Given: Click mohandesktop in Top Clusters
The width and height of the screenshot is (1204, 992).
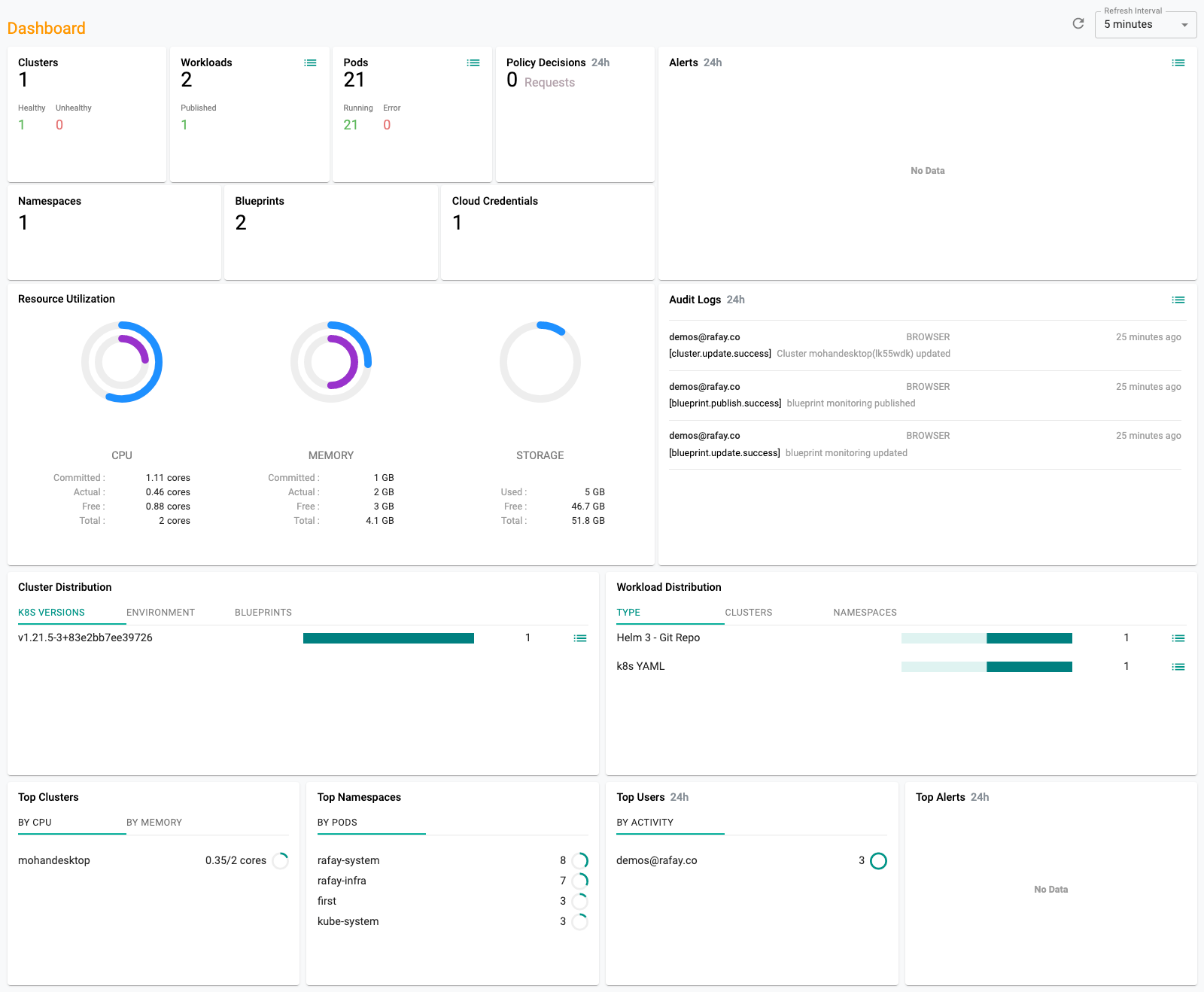Looking at the screenshot, I should [x=54, y=860].
